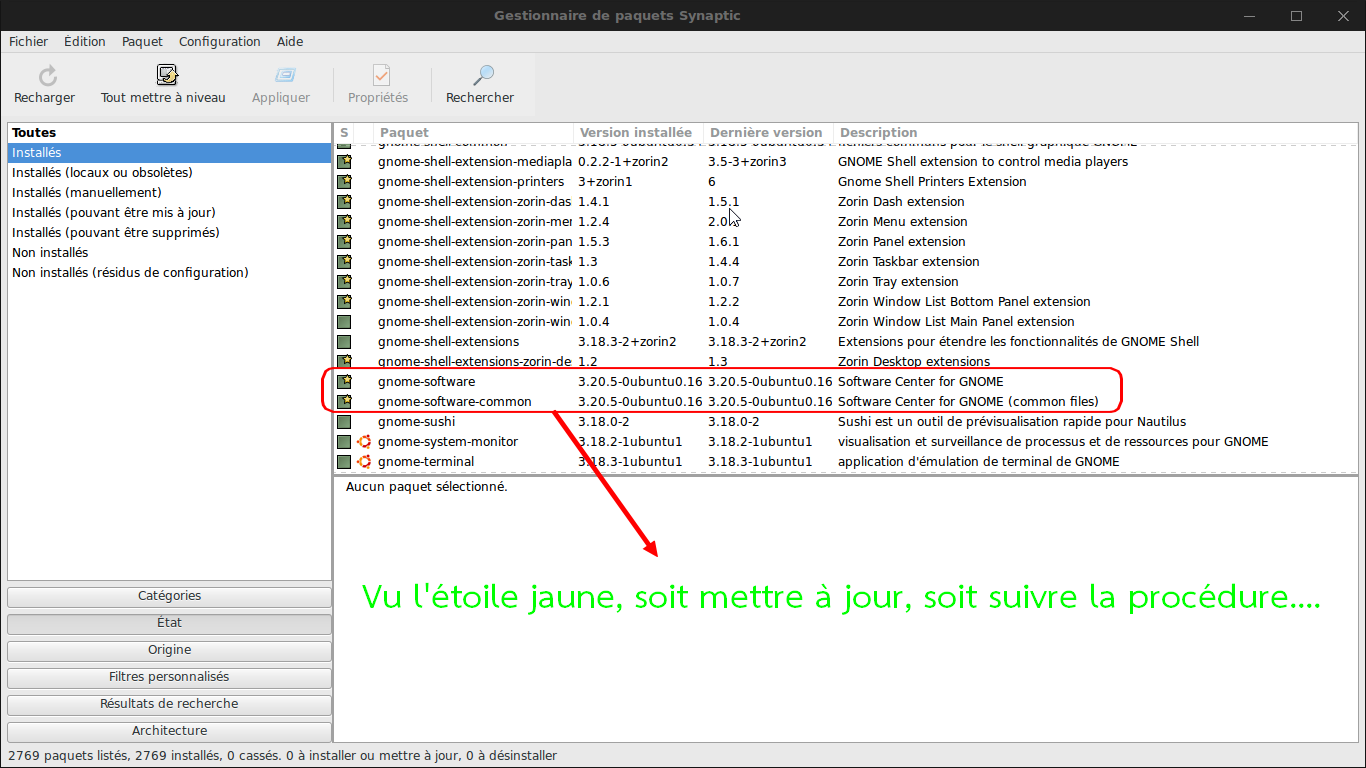This screenshot has width=1366, height=768.
Task: Click the Rechercher magnifier icon
Action: (483, 76)
